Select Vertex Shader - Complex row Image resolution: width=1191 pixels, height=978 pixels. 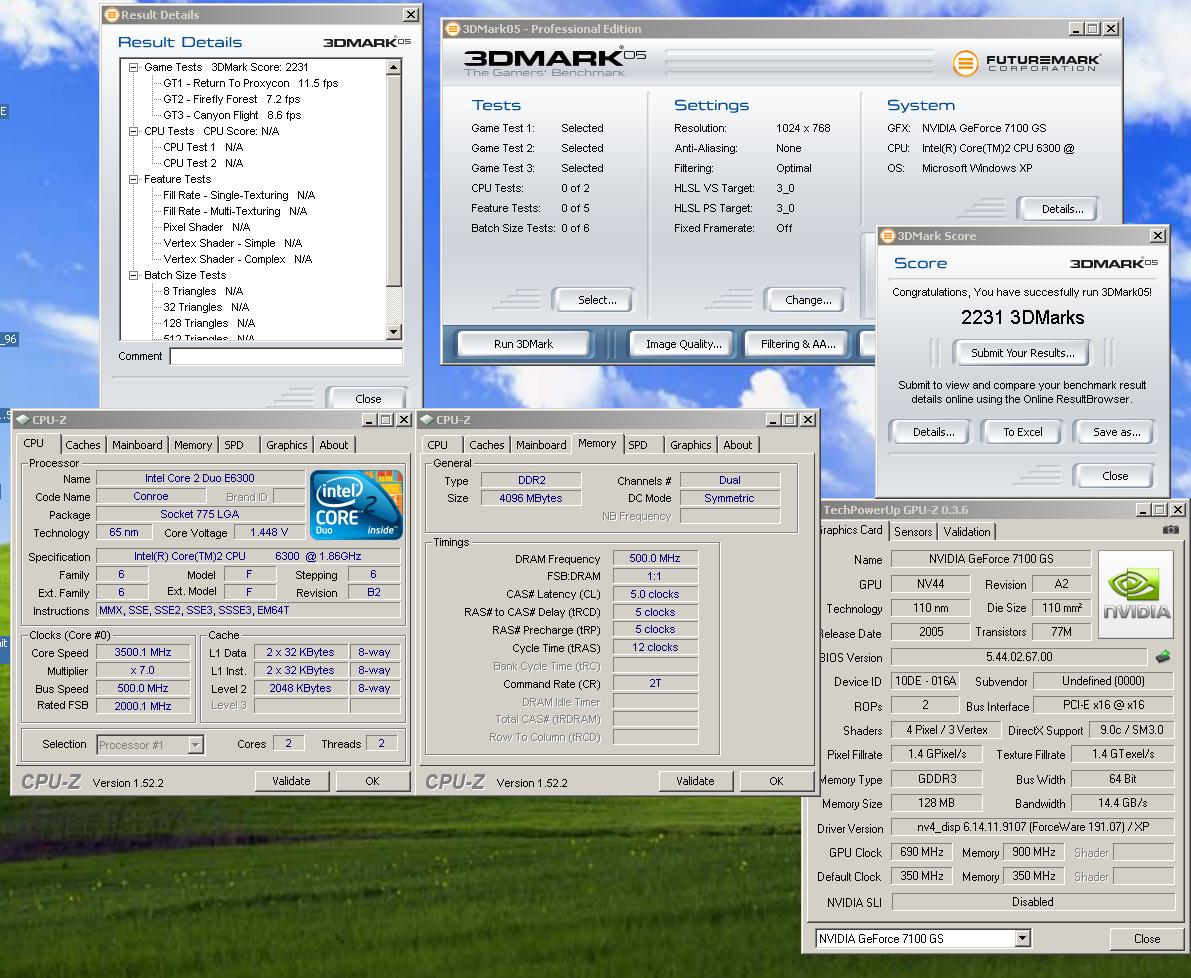coord(238,259)
